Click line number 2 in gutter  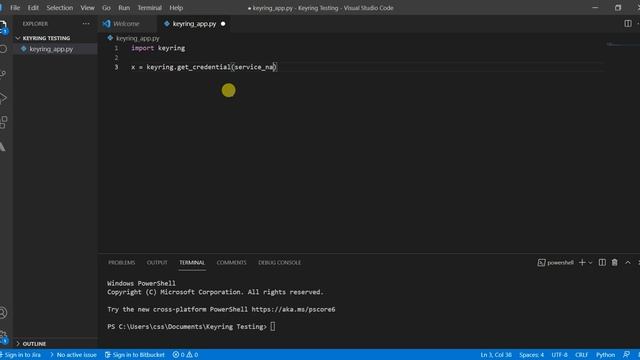[116, 58]
